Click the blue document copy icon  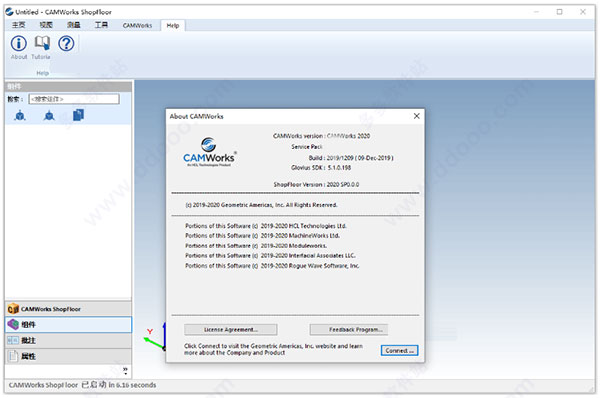click(x=78, y=115)
